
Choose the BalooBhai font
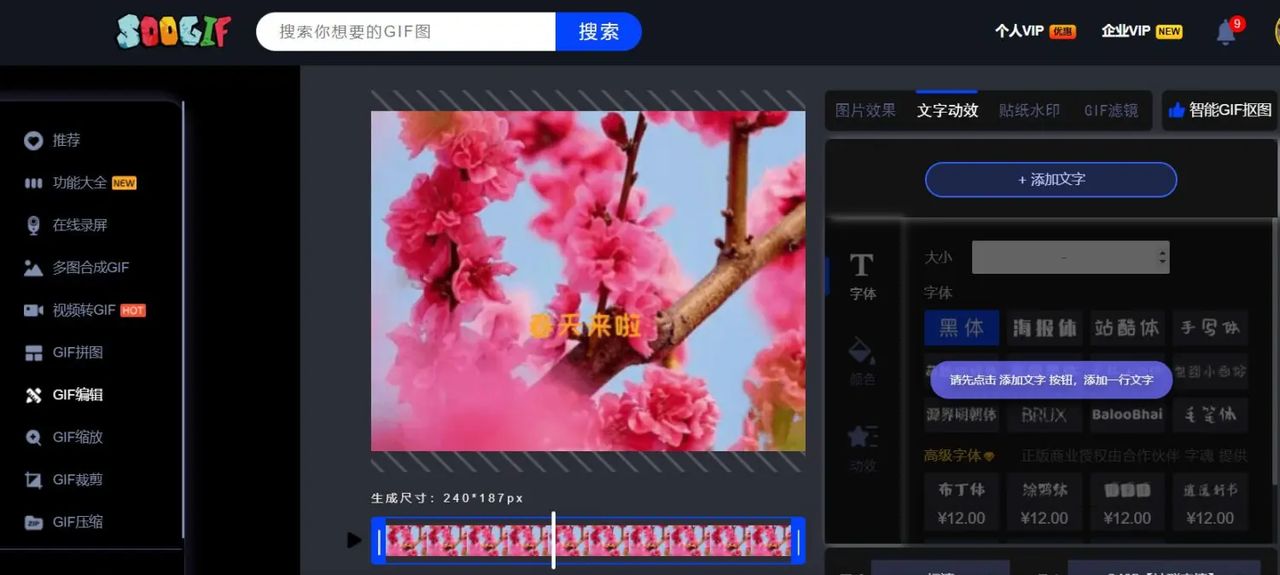1127,414
